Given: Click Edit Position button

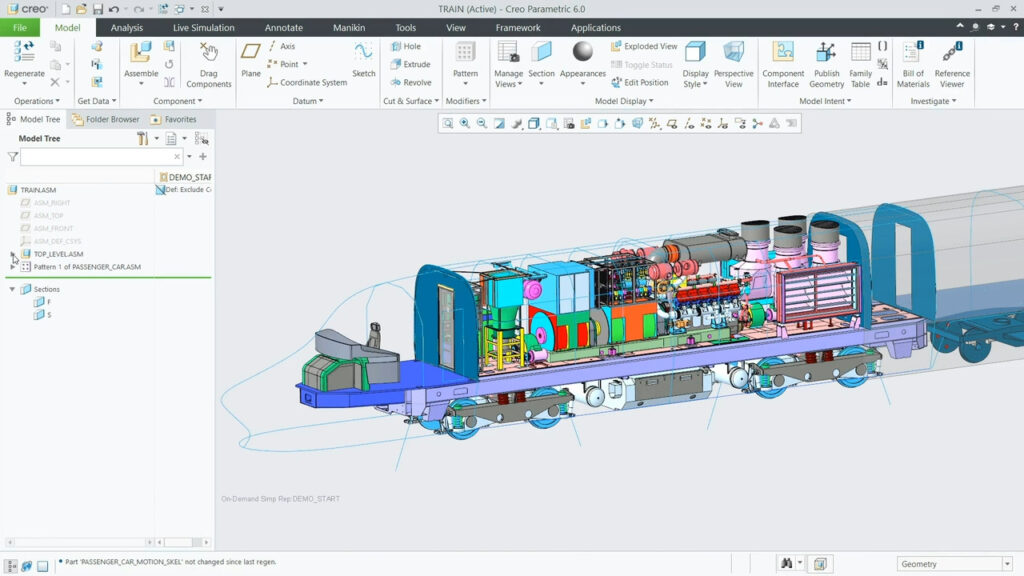Looking at the screenshot, I should tap(640, 82).
